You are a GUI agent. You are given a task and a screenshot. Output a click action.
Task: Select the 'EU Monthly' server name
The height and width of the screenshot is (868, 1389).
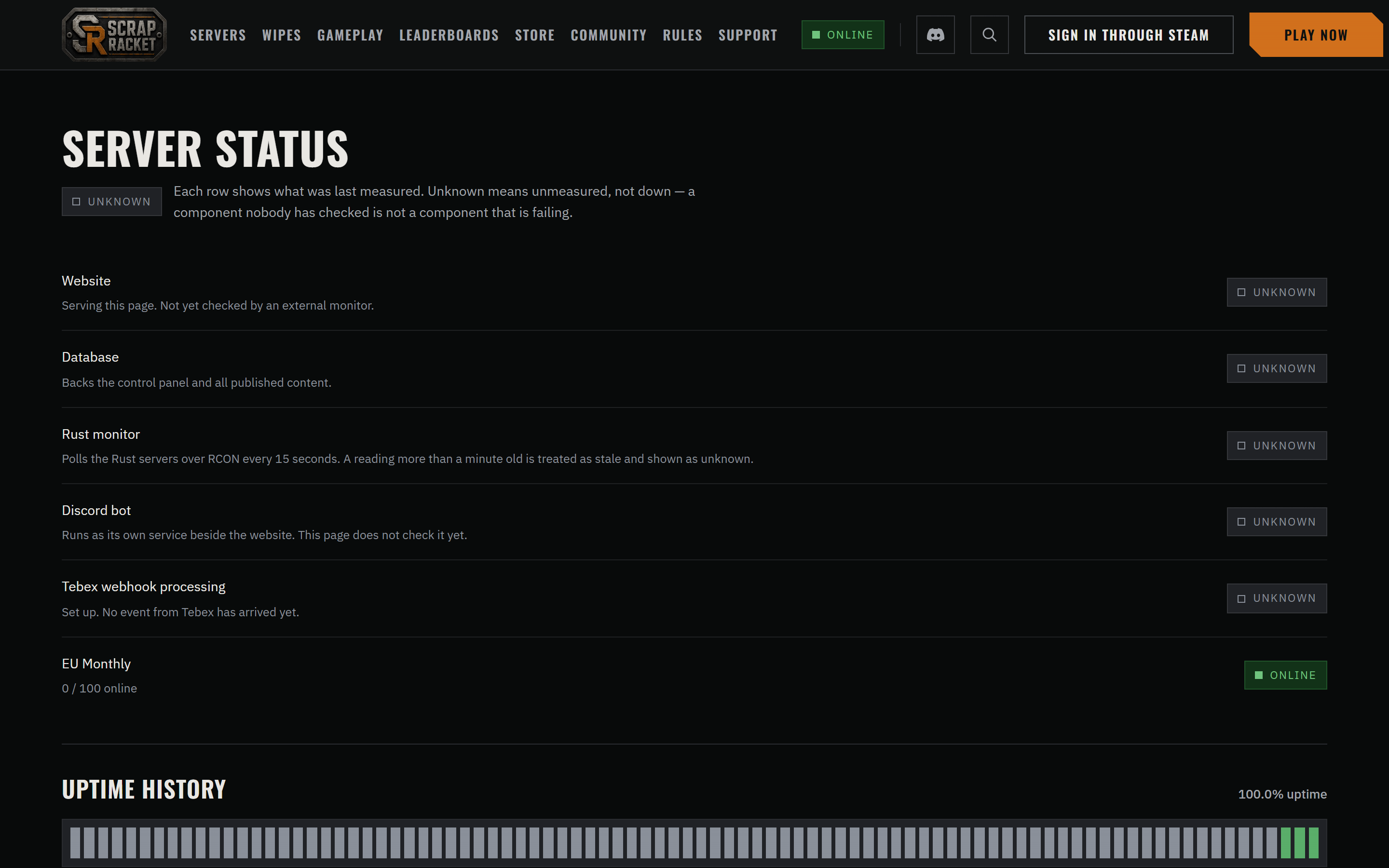pos(96,664)
